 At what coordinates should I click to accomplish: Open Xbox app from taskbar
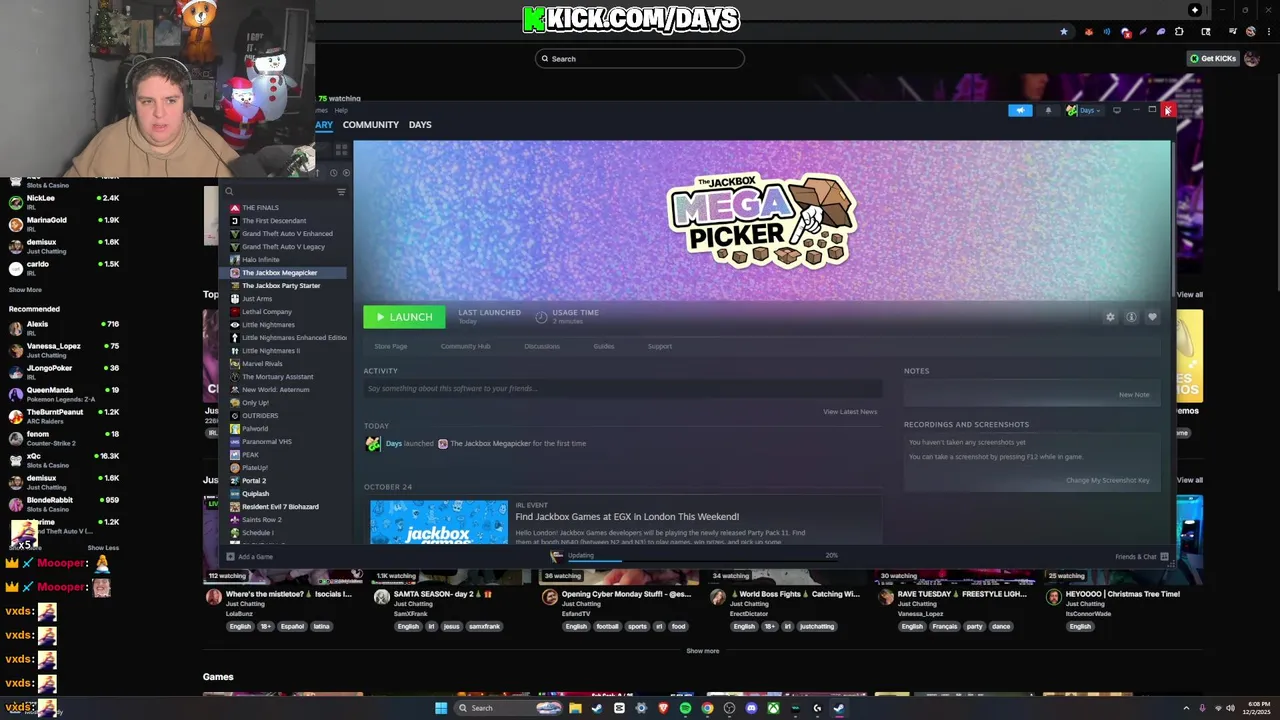point(773,708)
